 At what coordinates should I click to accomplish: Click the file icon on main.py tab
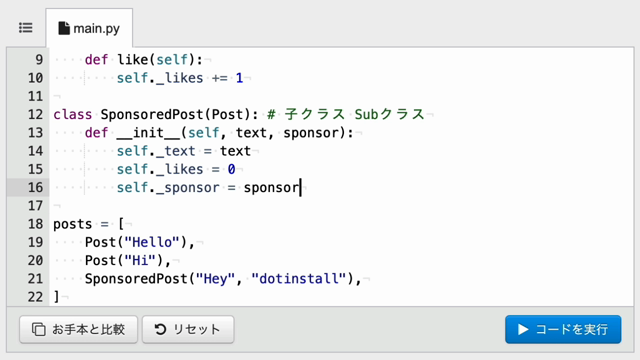click(64, 28)
